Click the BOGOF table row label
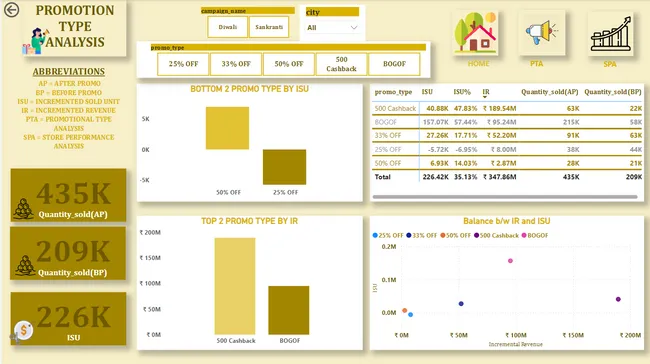 pyautogui.click(x=386, y=122)
